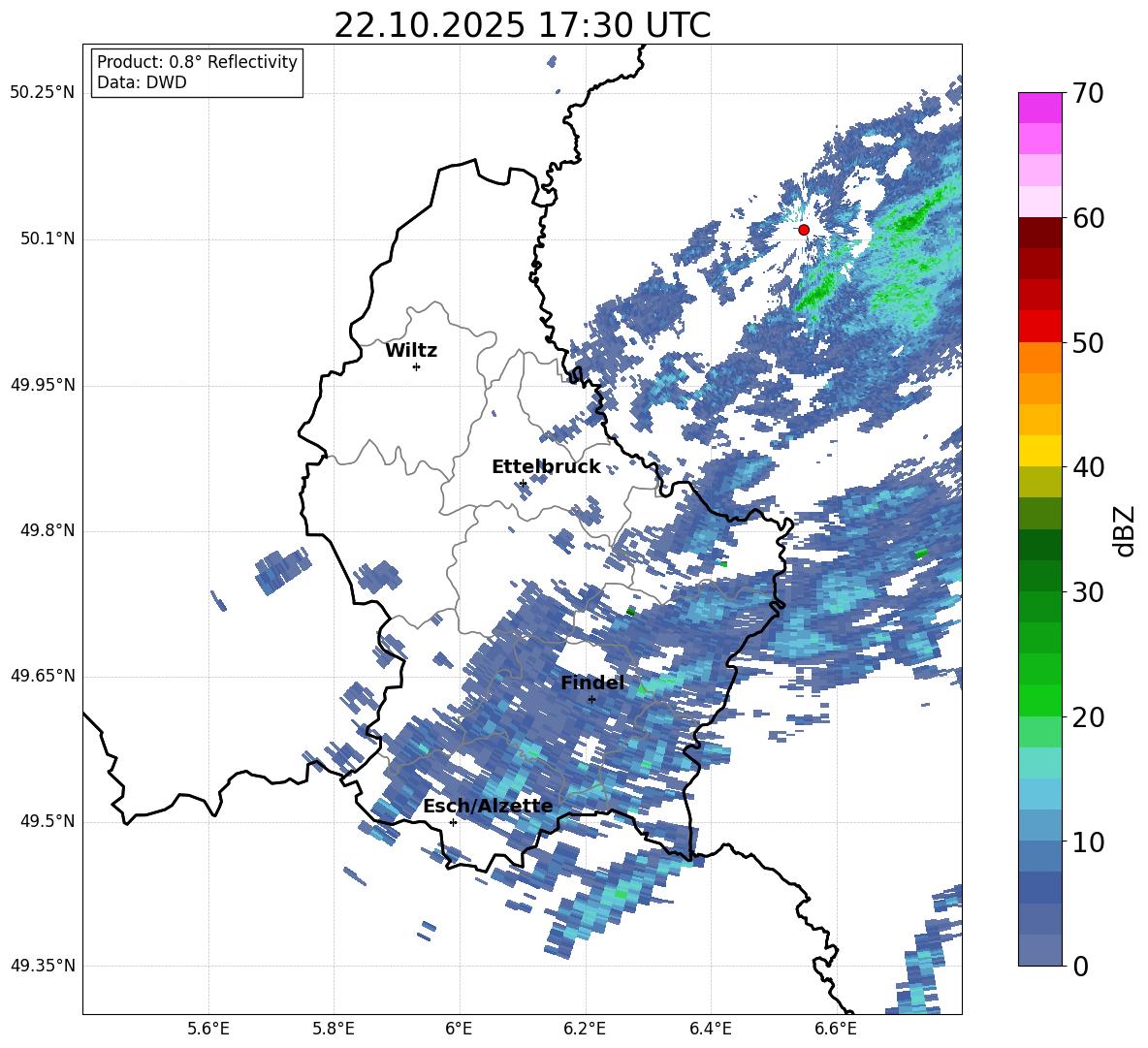The height and width of the screenshot is (1048, 1148).
Task: Click the 49.95°N latitude label
Action: point(43,385)
